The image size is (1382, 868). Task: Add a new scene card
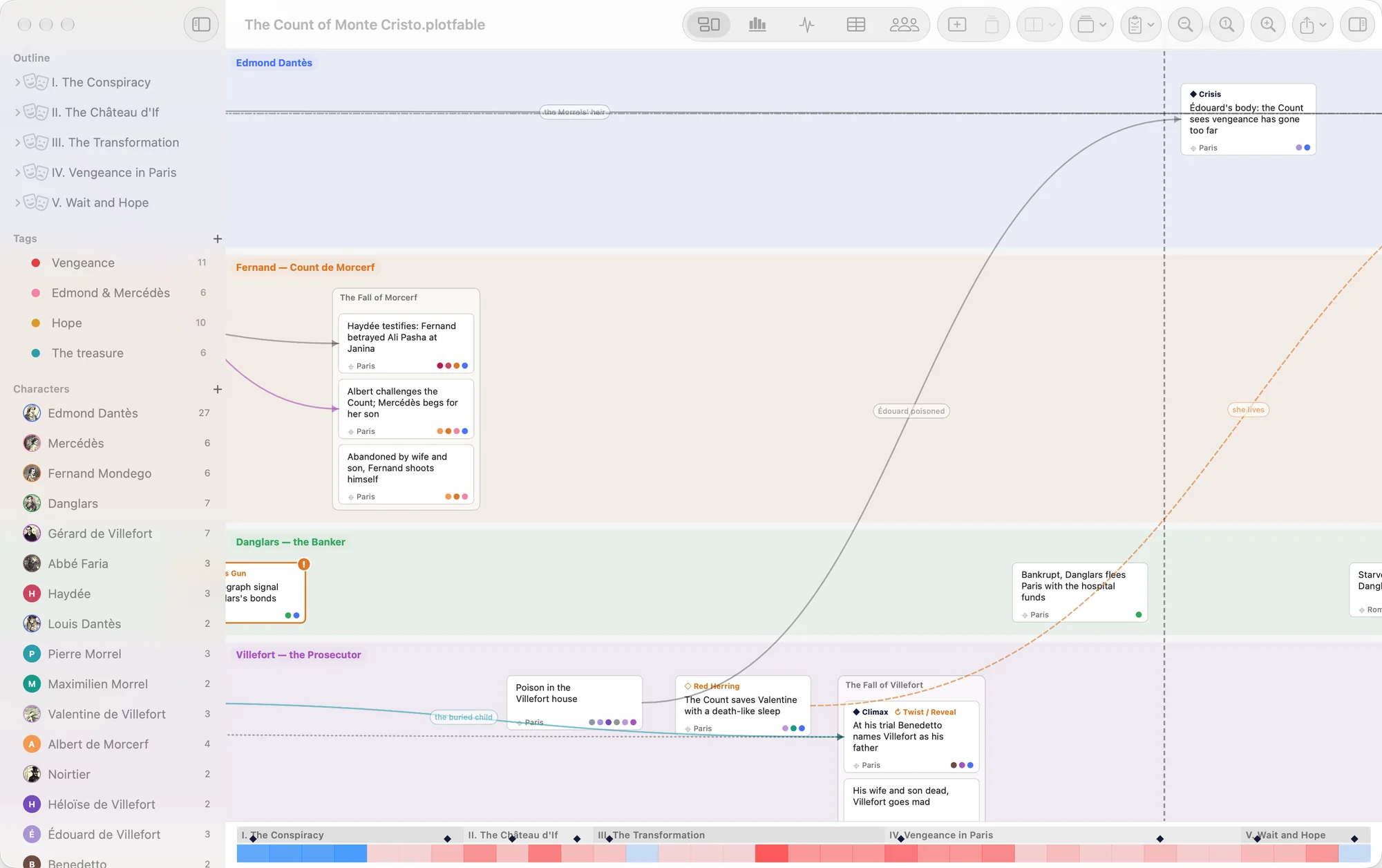[x=957, y=25]
